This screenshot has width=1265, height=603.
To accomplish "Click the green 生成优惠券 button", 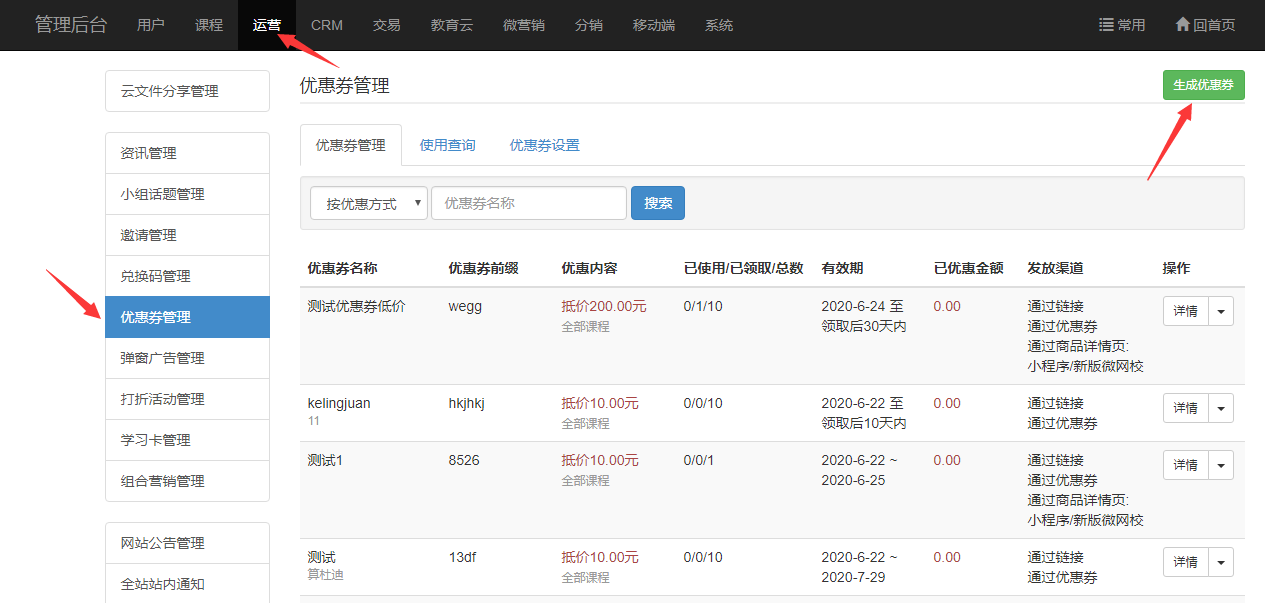I will (x=1203, y=85).
